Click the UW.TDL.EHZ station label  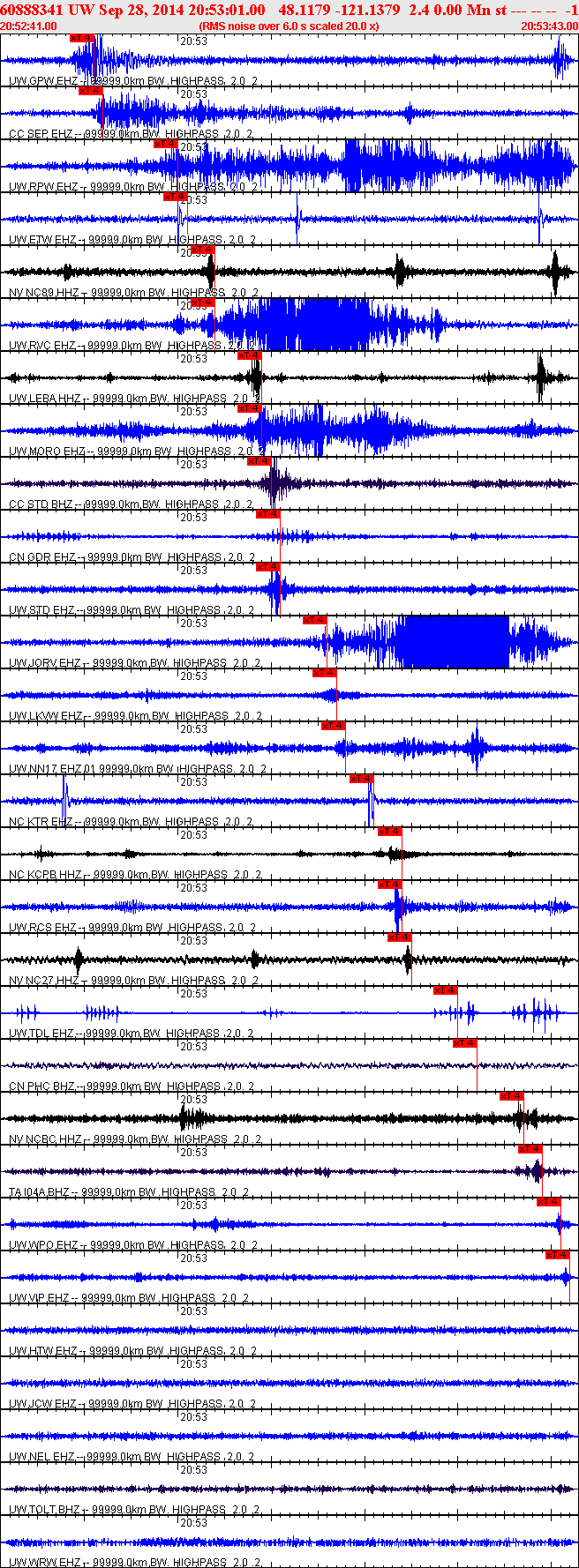click(x=41, y=1033)
